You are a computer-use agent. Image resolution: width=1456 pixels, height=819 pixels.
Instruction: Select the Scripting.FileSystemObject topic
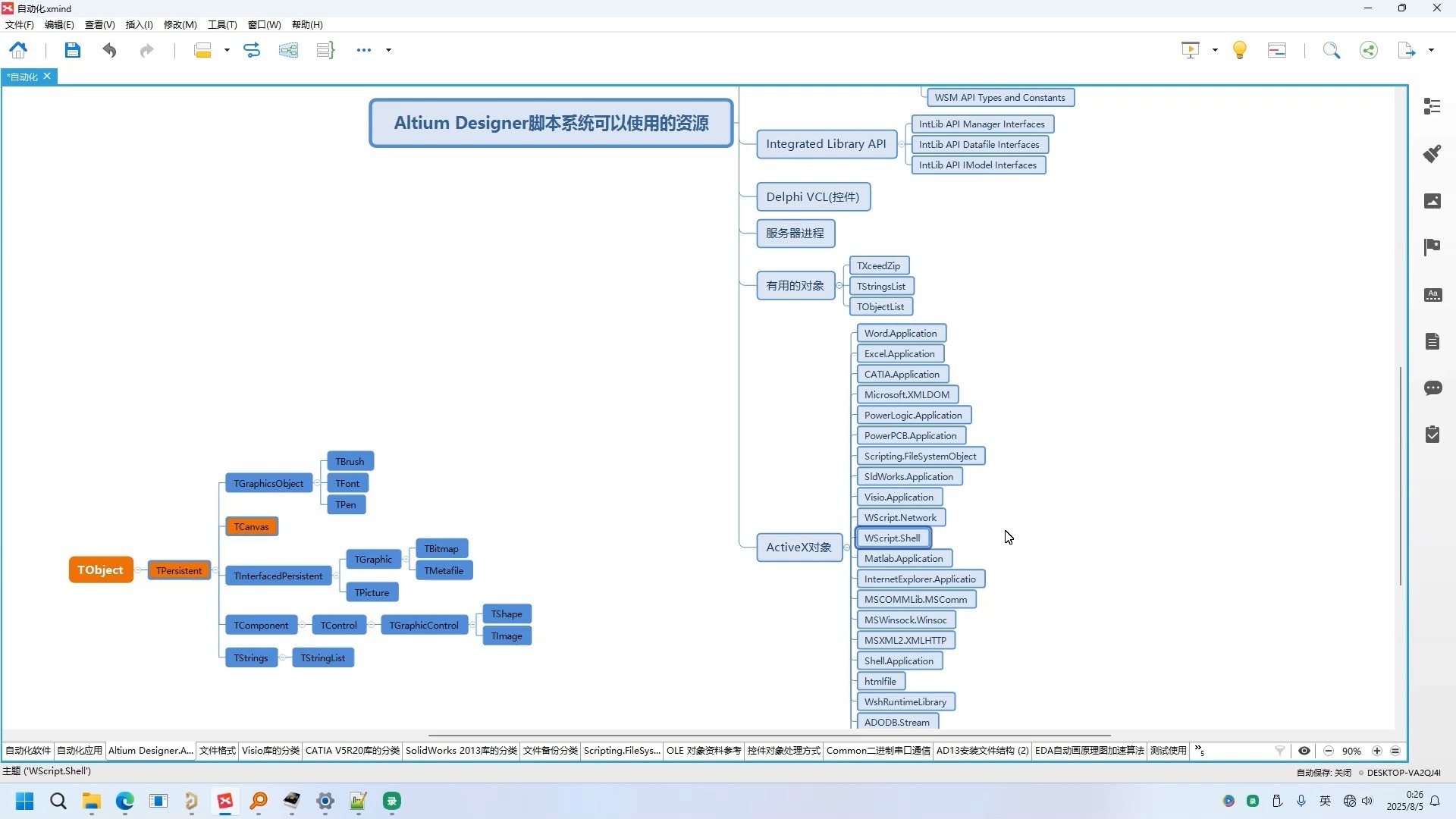pyautogui.click(x=921, y=457)
